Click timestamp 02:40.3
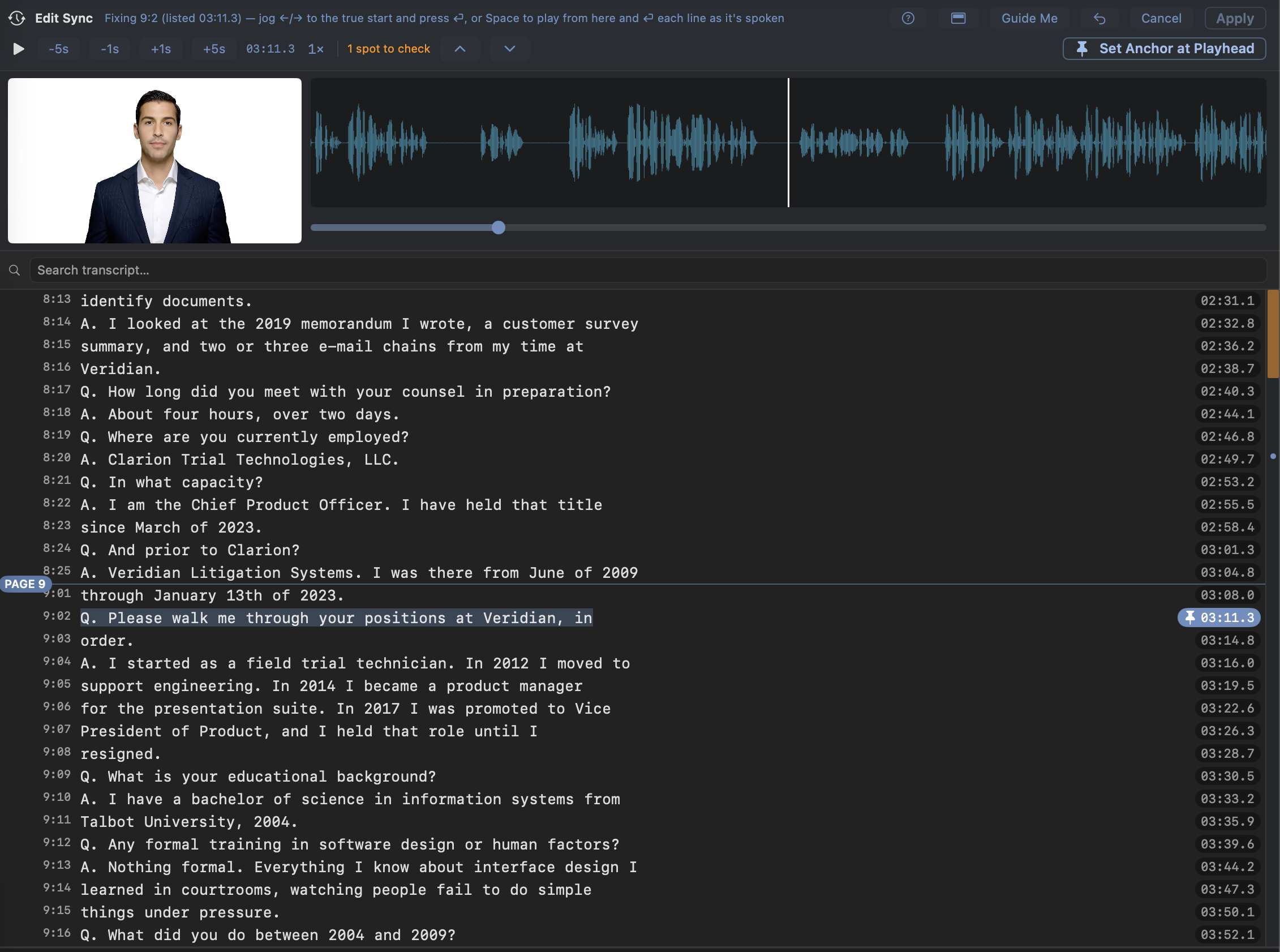 tap(1227, 392)
